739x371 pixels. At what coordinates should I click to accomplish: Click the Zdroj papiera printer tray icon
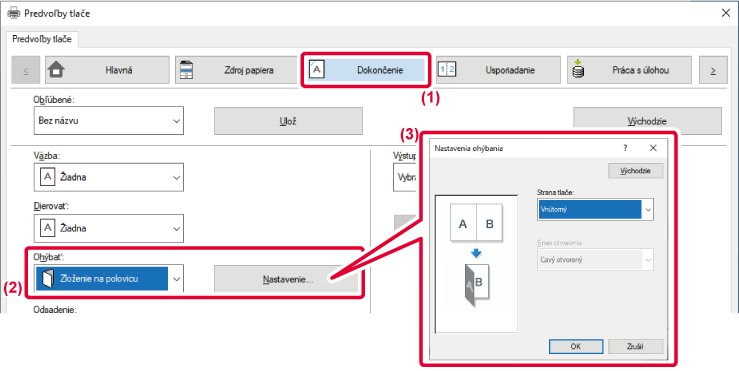pyautogui.click(x=187, y=70)
